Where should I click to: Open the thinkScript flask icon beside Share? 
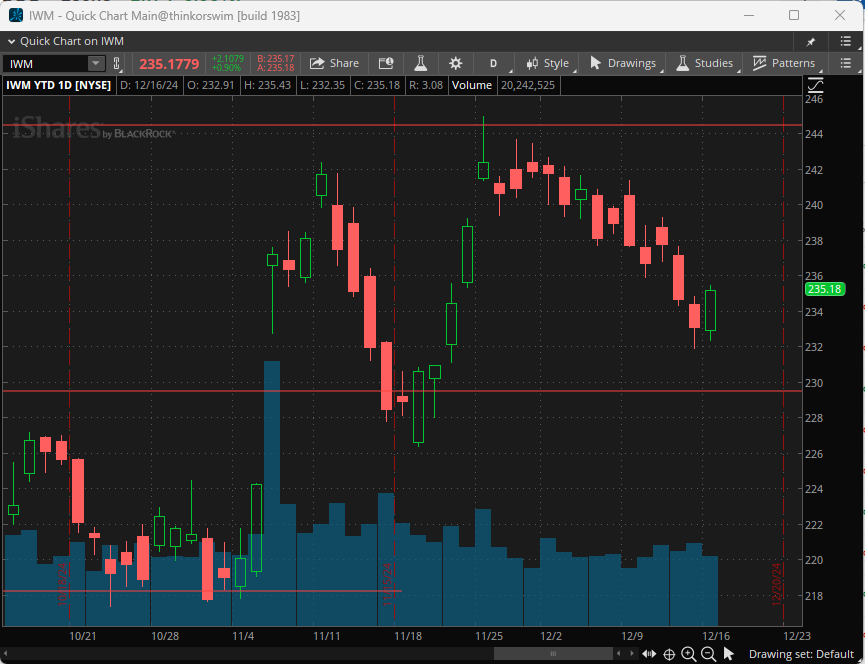pos(421,63)
